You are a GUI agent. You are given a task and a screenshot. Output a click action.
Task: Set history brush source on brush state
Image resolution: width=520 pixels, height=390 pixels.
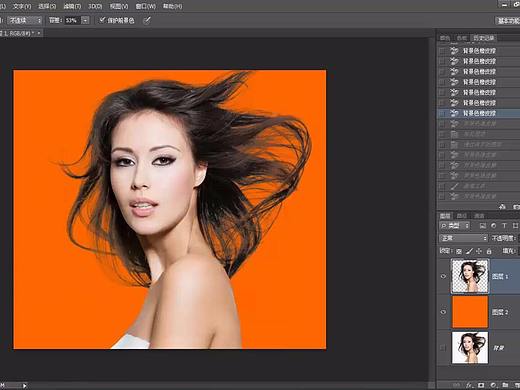tap(442, 186)
